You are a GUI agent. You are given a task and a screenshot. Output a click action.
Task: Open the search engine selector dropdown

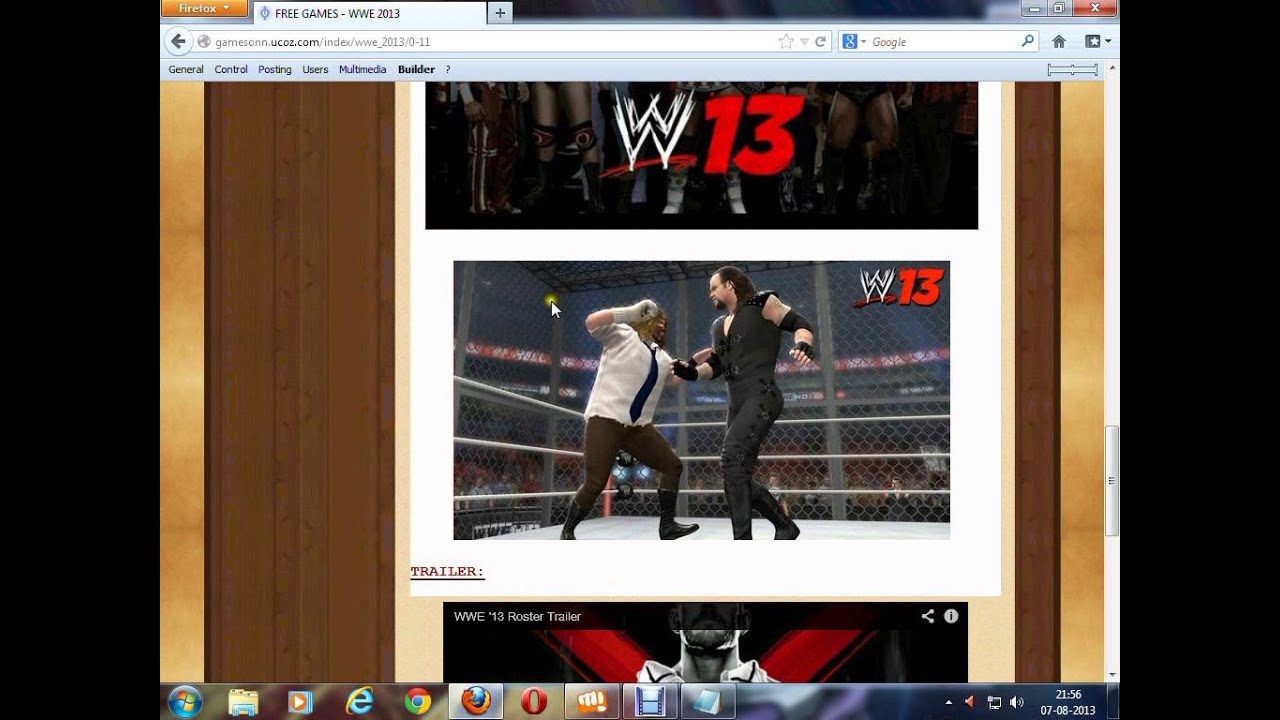(852, 41)
